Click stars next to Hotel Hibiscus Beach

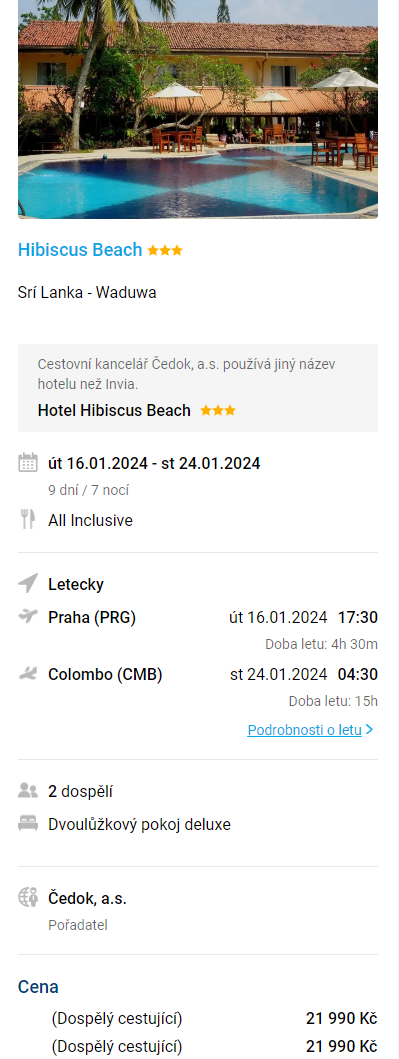218,411
